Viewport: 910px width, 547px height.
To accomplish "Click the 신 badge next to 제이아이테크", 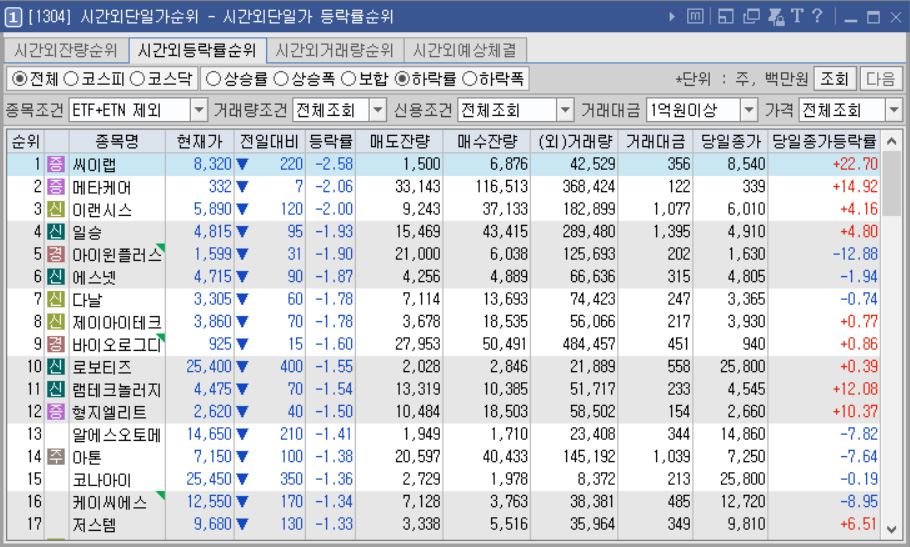I will [x=56, y=322].
